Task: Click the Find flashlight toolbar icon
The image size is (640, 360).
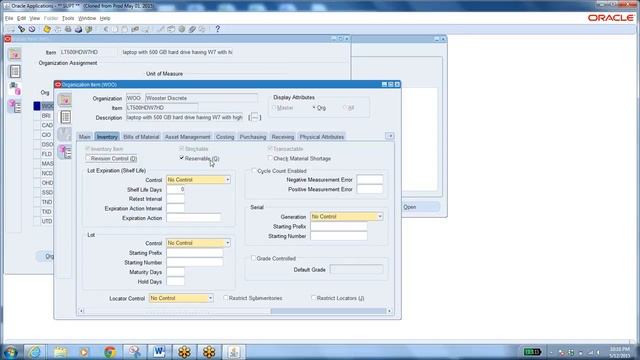Action: pos(22,29)
